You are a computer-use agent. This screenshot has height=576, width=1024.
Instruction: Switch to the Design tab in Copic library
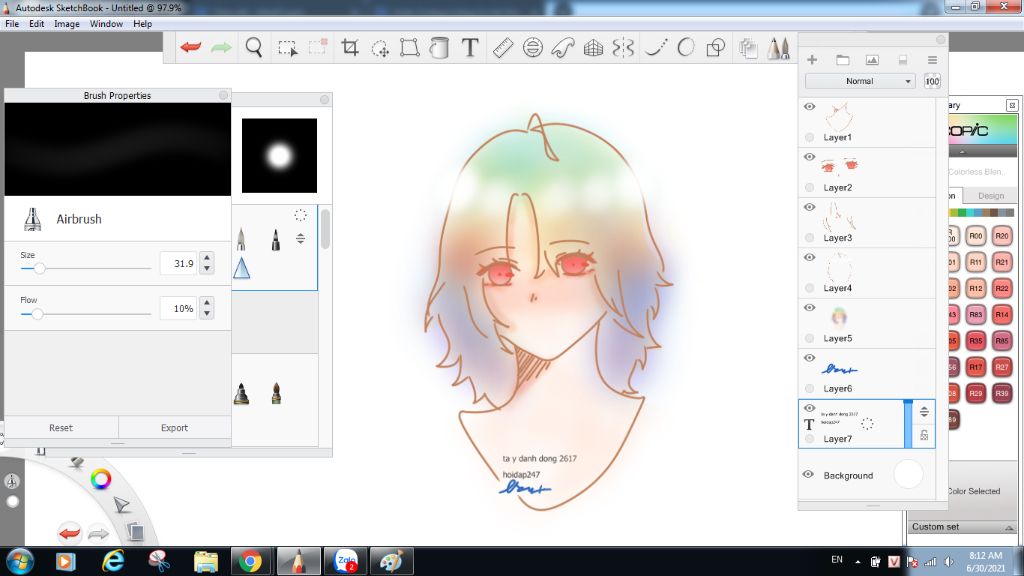(991, 195)
